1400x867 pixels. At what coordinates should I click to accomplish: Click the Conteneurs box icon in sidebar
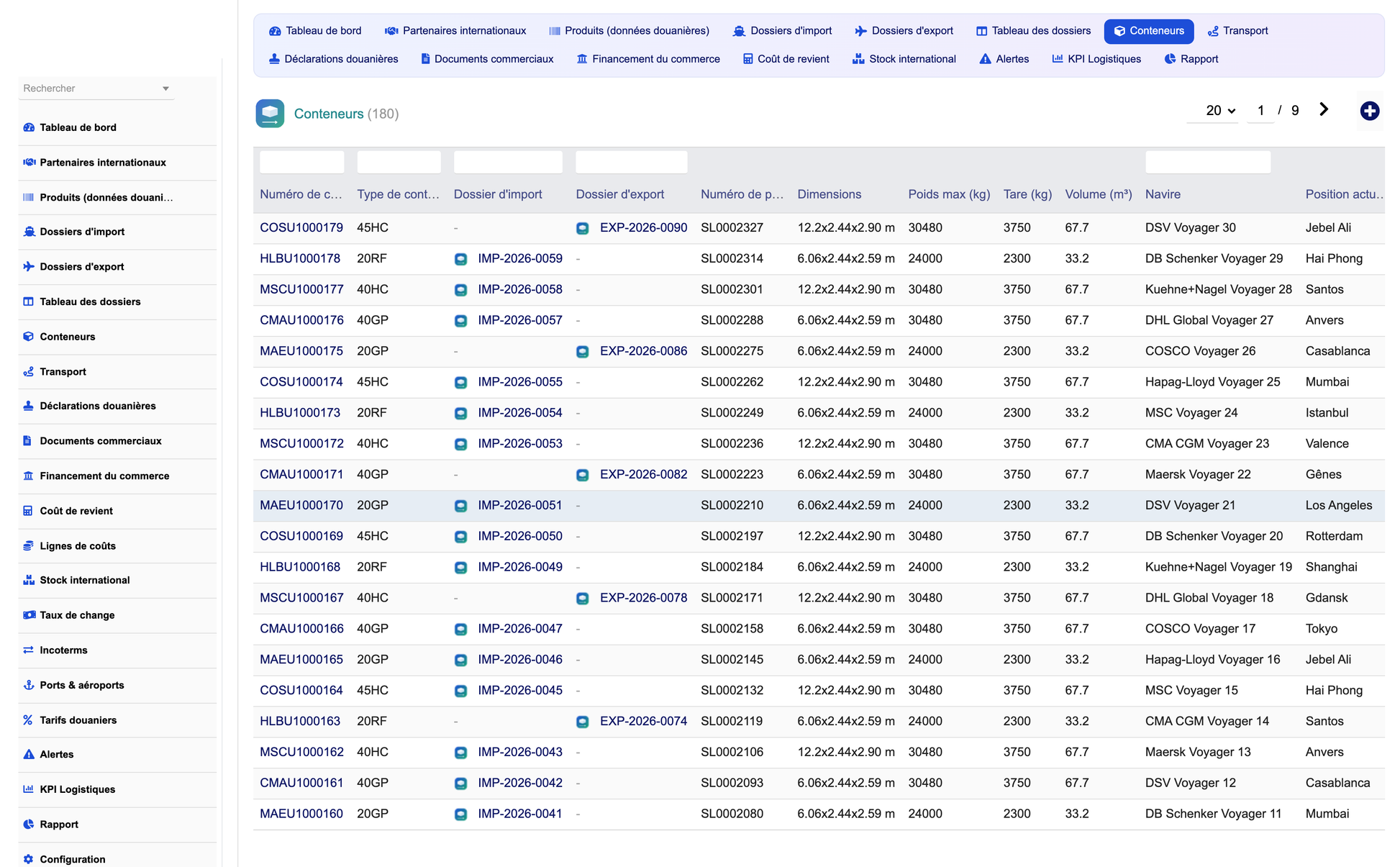click(29, 337)
